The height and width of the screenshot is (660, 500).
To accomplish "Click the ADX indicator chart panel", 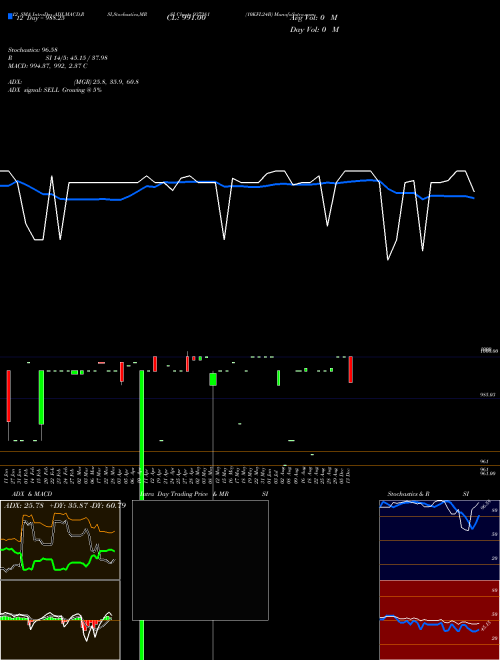I will pyautogui.click(x=60, y=540).
